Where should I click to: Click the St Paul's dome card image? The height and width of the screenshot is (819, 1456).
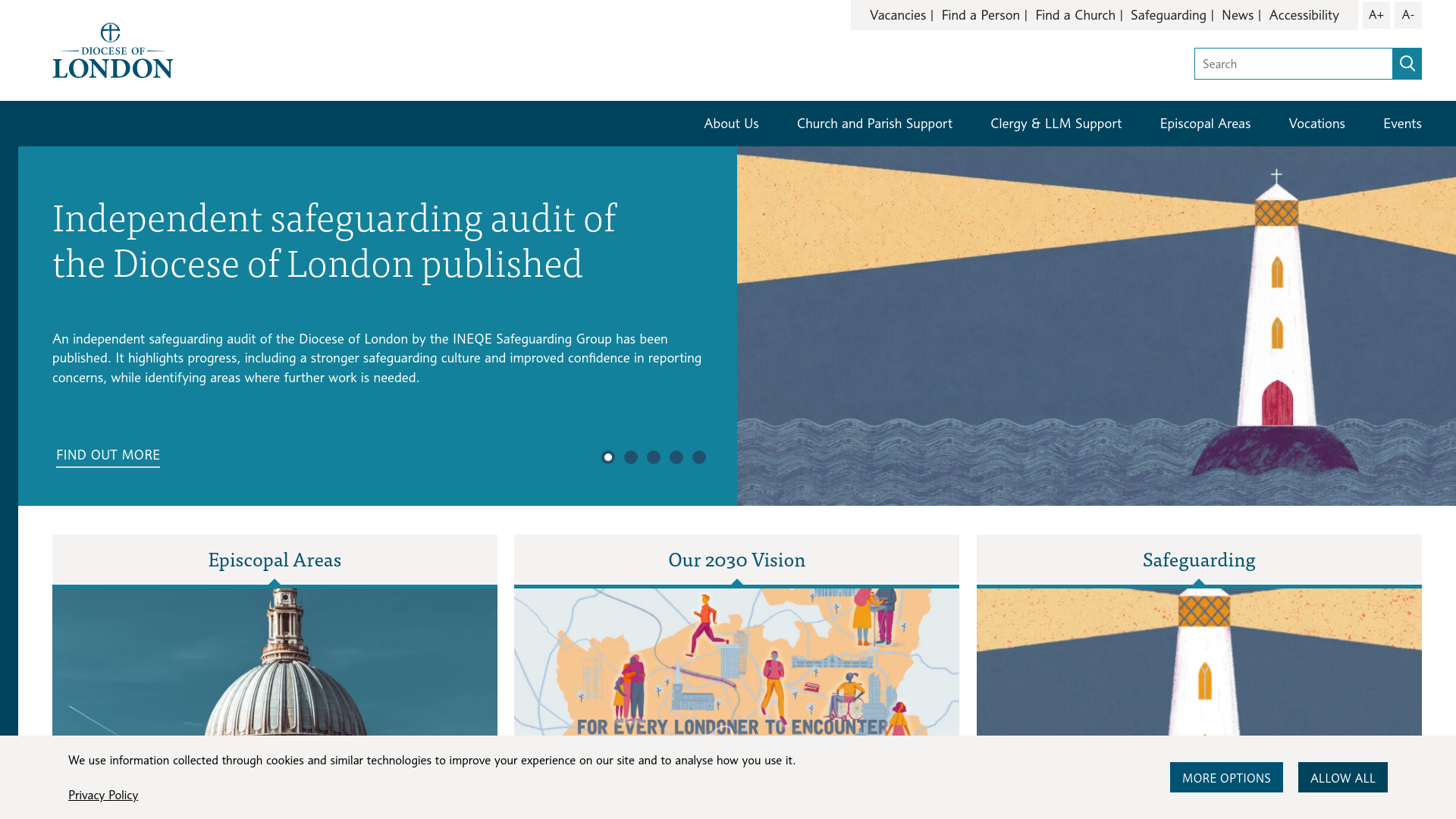[275, 661]
